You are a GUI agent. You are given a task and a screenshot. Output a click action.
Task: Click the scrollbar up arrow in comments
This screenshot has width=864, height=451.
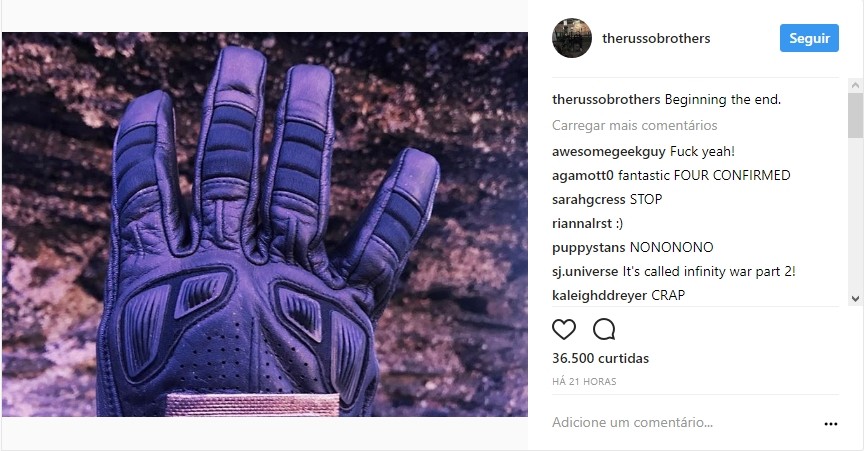(855, 85)
